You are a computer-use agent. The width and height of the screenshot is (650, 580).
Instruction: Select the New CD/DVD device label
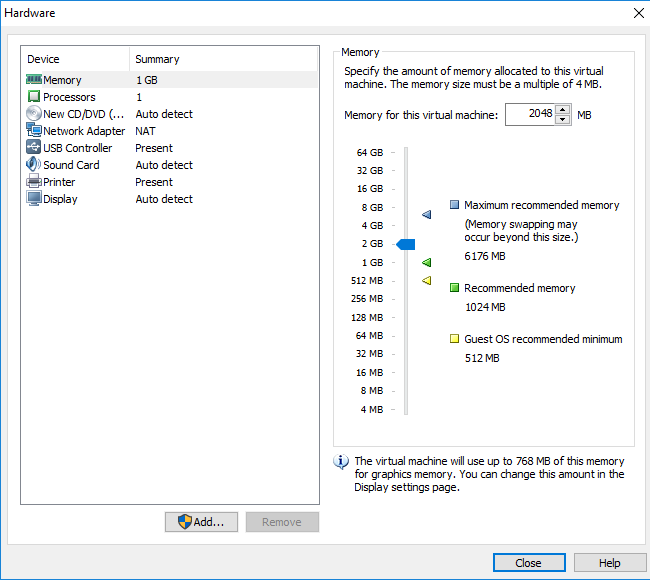(83, 114)
